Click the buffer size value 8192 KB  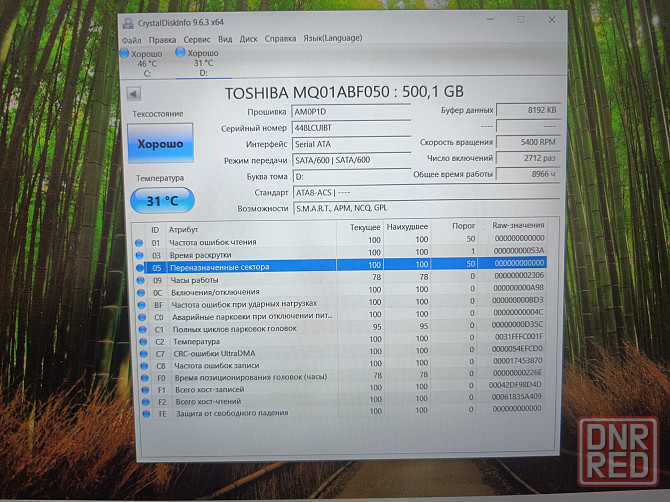[528, 110]
